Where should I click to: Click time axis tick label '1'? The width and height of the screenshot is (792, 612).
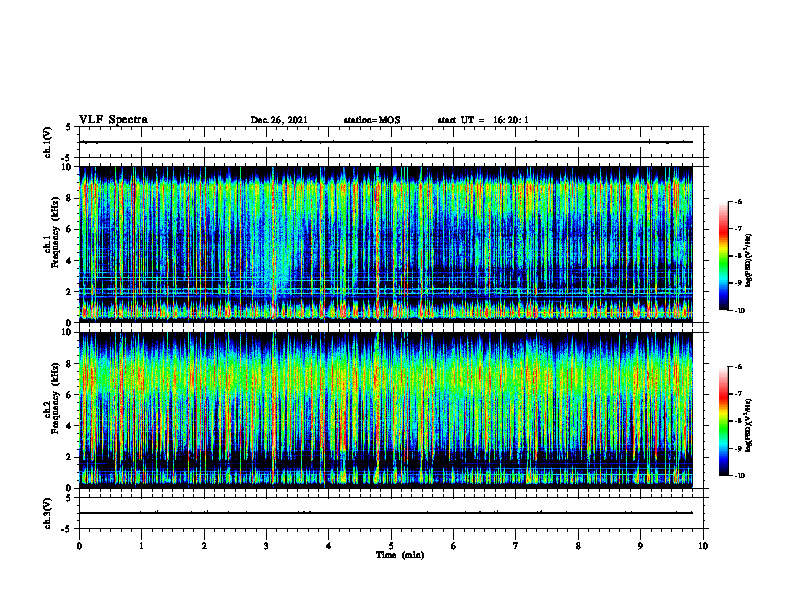click(141, 546)
